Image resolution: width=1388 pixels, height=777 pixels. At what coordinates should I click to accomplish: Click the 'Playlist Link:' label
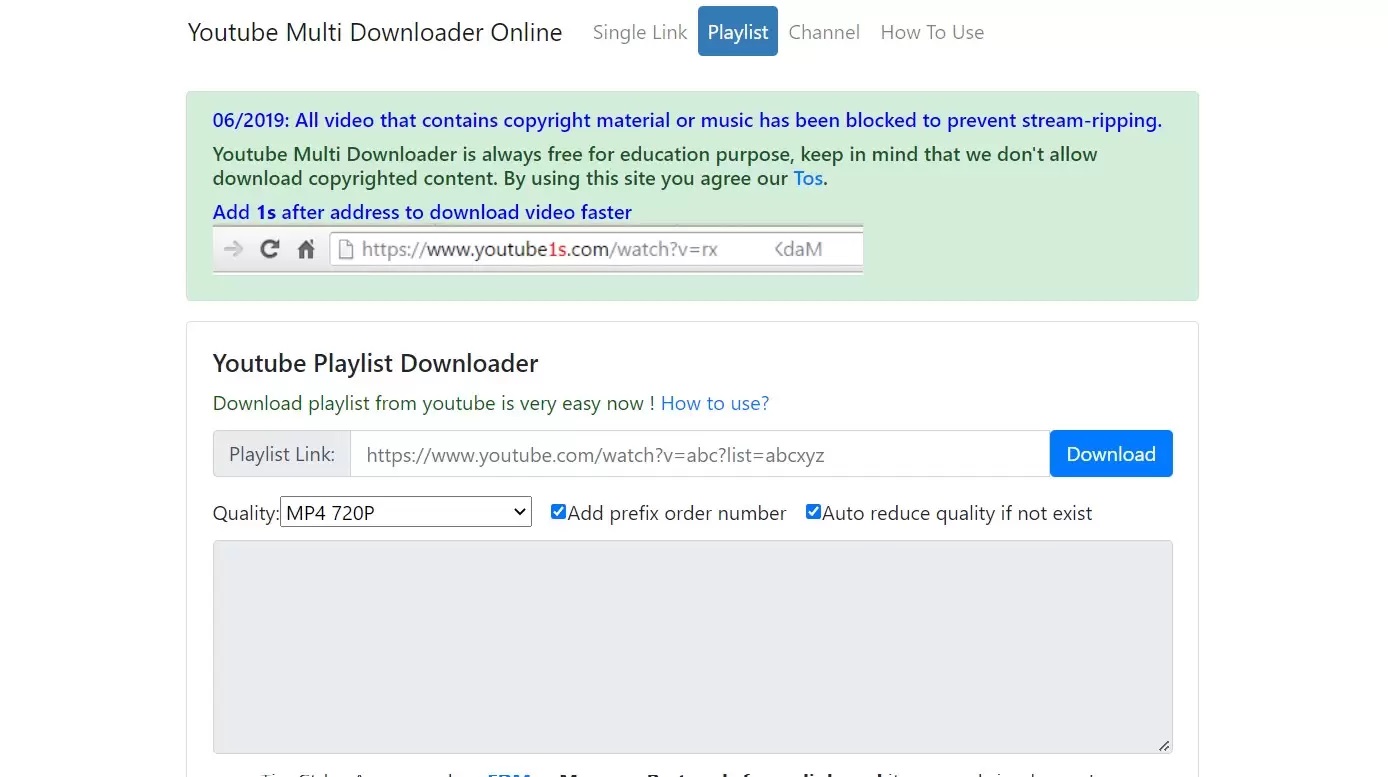[x=282, y=454]
